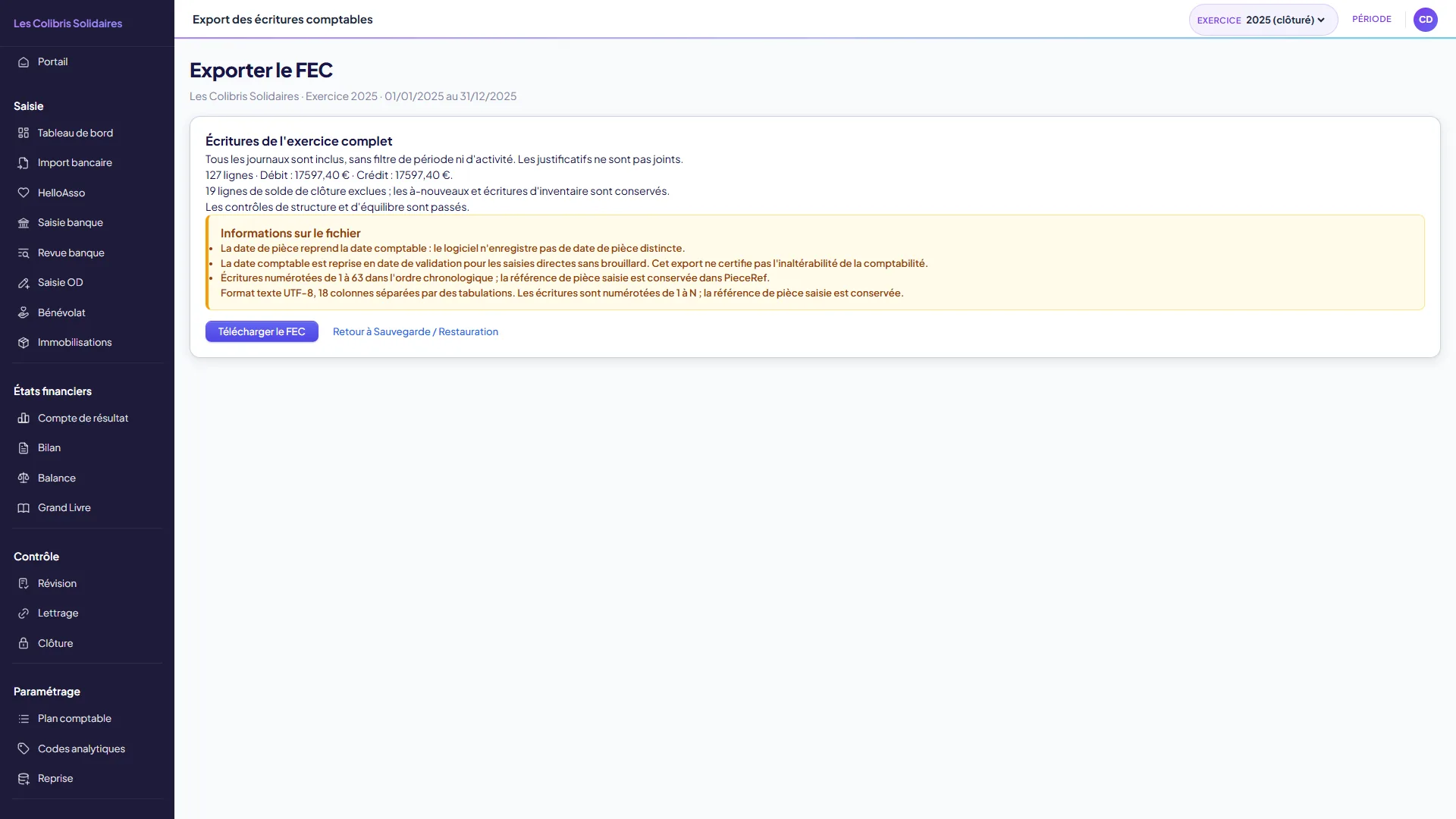Open the Lettrage link icon
1456x819 pixels.
[24, 613]
